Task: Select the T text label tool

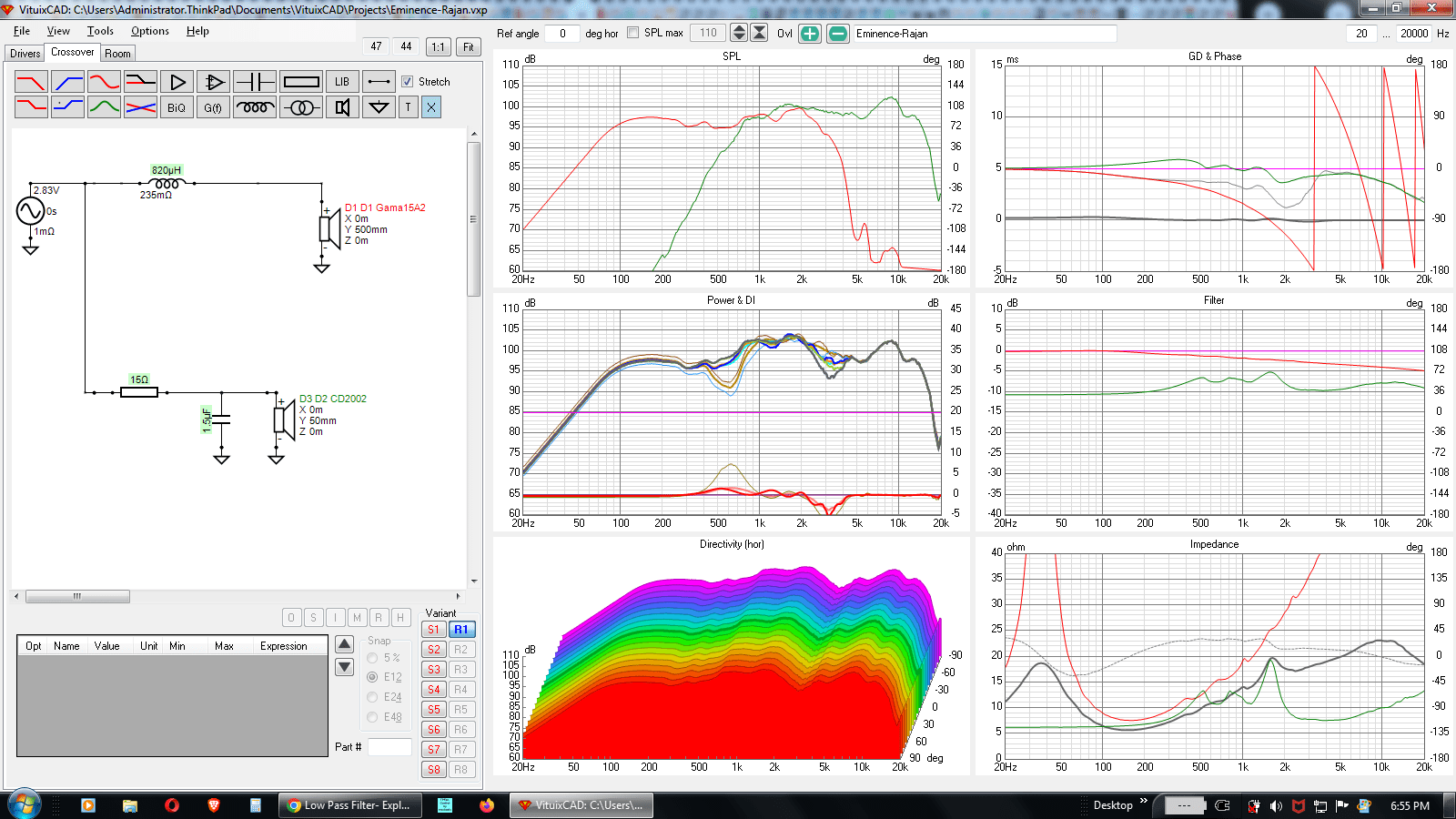Action: (x=408, y=107)
